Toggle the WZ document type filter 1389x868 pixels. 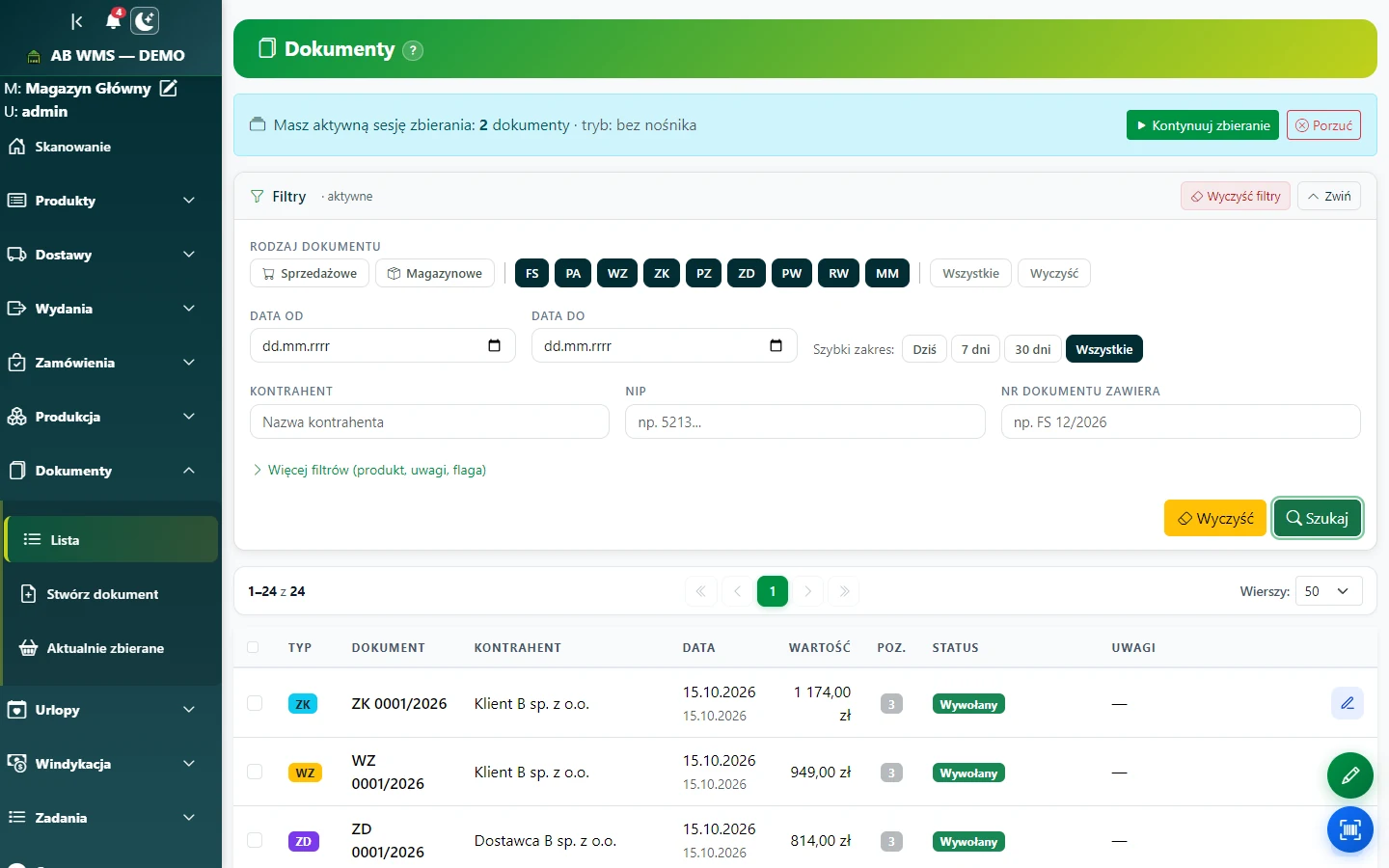(x=618, y=273)
